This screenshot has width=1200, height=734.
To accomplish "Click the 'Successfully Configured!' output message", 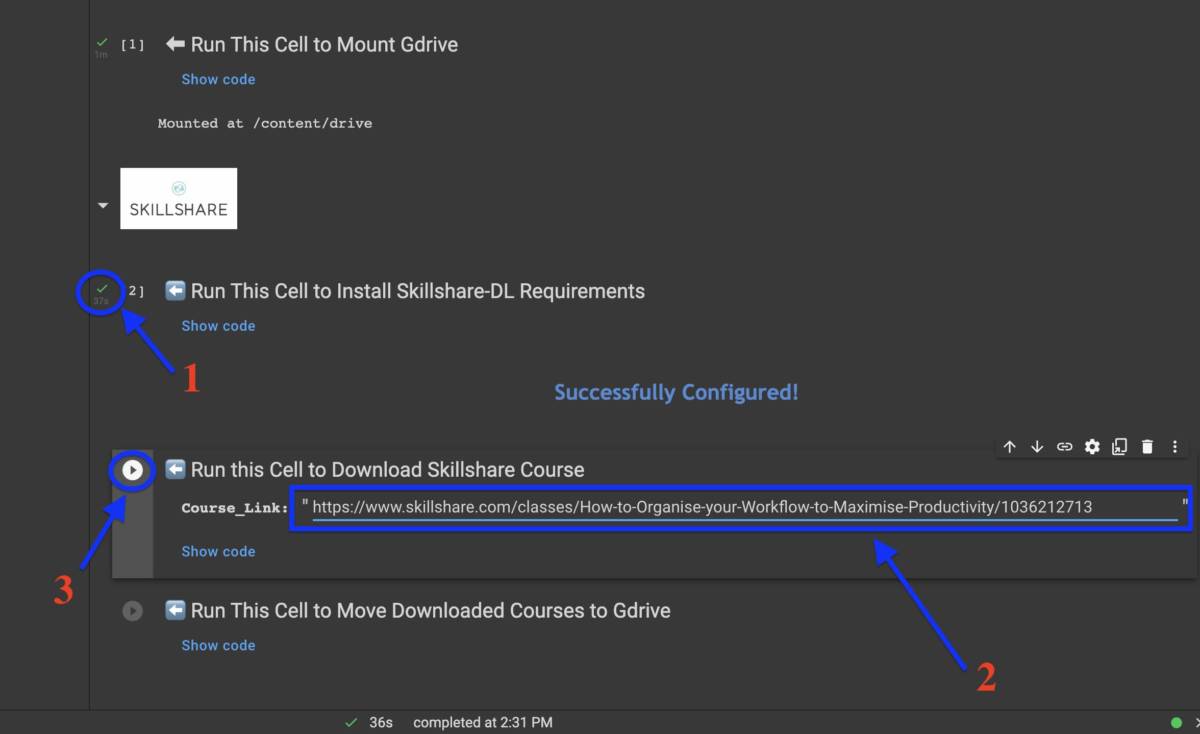I will coord(676,392).
